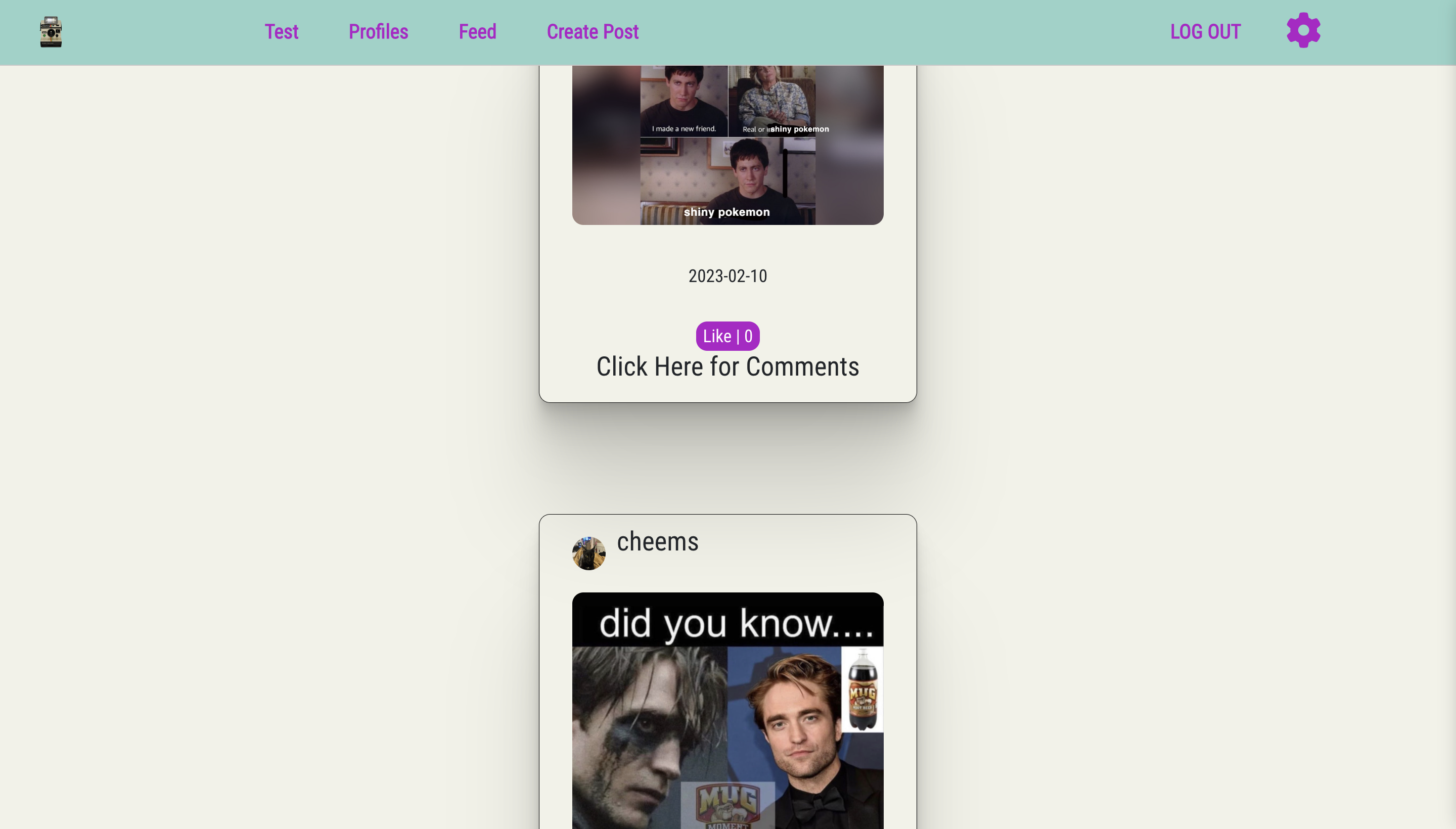Click the 'Real or shiny pokemon' panel
The height and width of the screenshot is (829, 1456).
coord(772,101)
